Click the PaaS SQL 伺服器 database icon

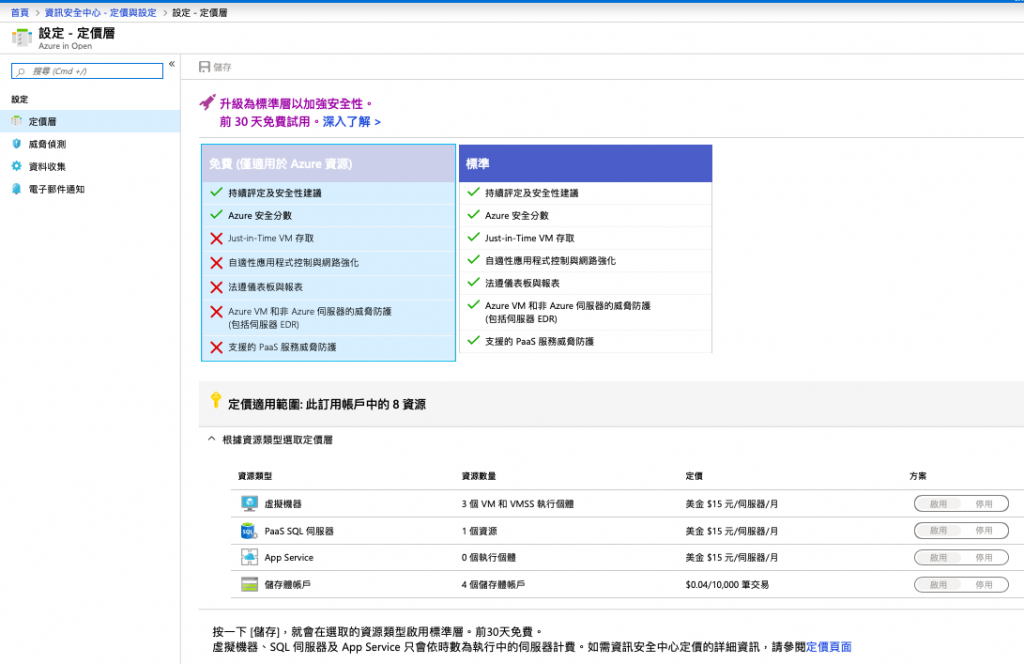tap(249, 531)
